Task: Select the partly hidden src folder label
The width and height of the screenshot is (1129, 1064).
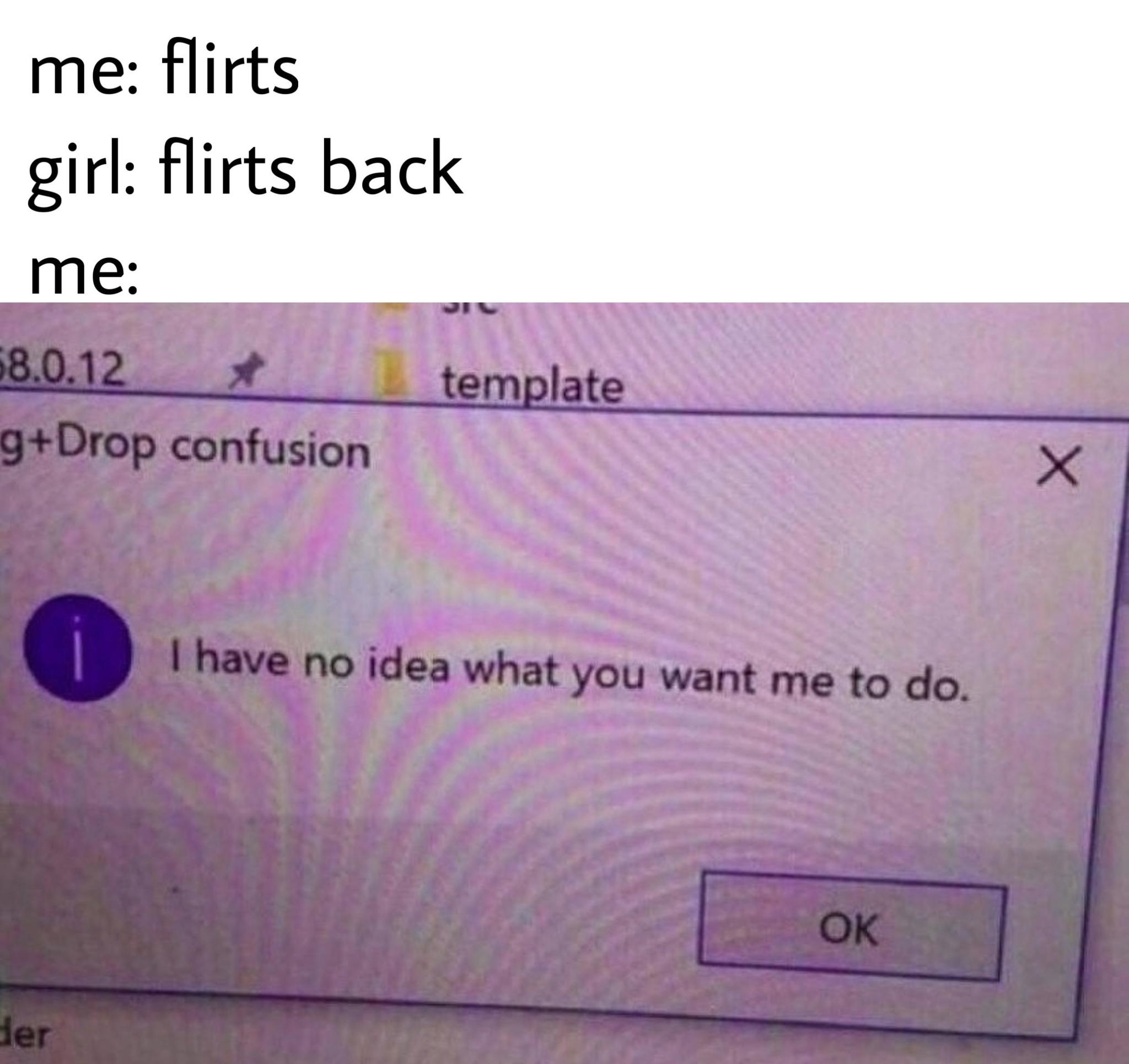Action: (x=469, y=307)
